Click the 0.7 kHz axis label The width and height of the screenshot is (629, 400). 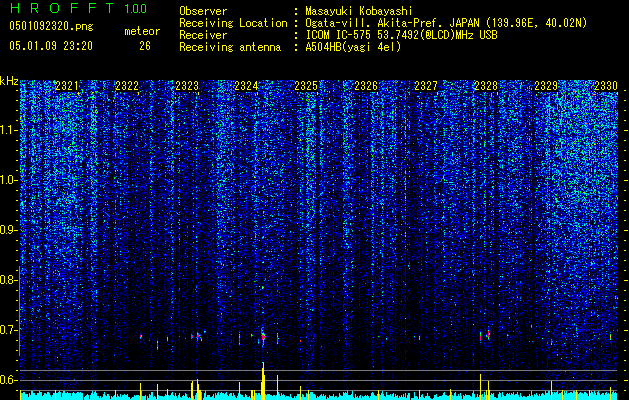tap(9, 330)
